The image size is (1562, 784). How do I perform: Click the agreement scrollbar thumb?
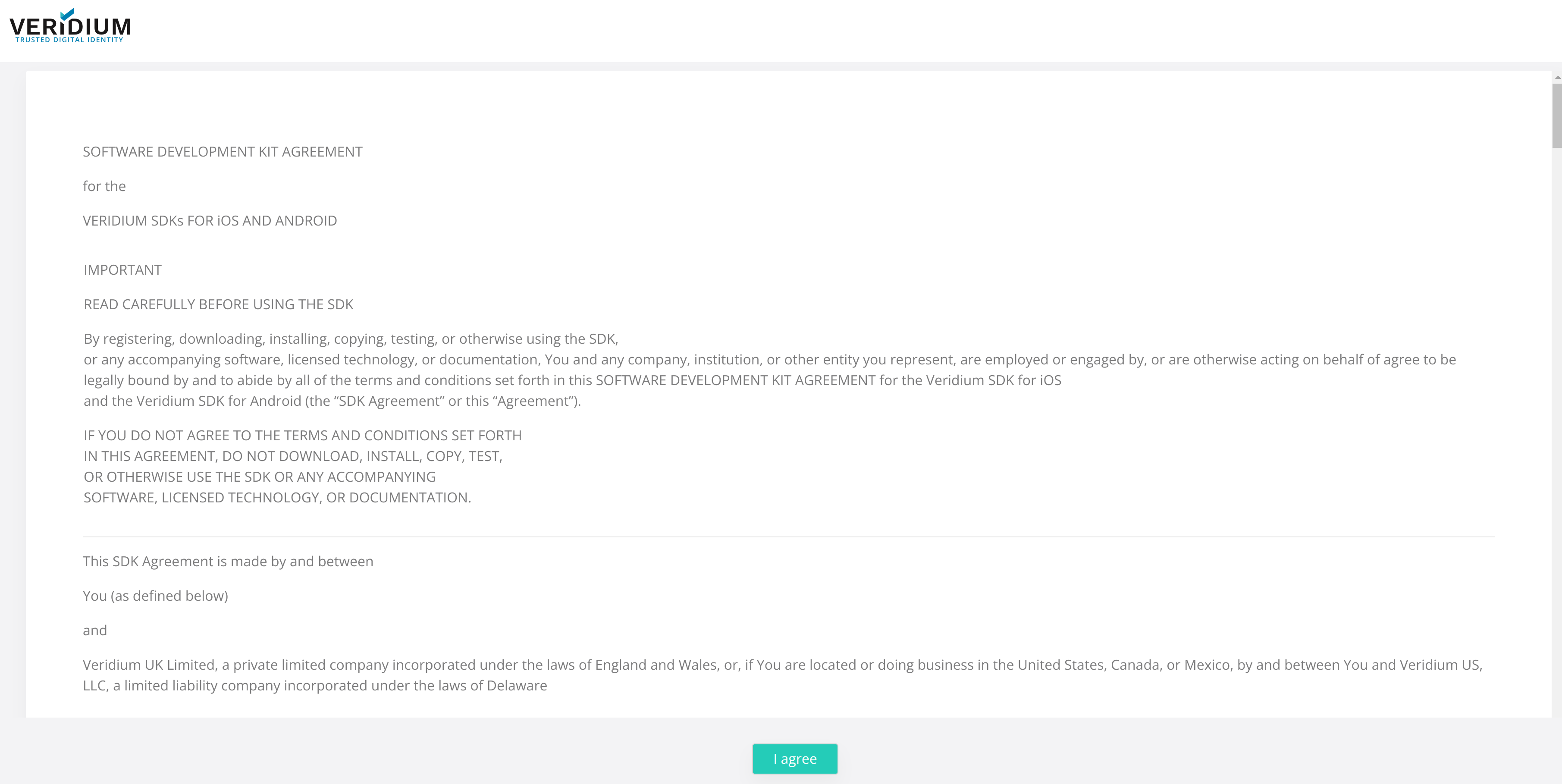tap(1556, 115)
